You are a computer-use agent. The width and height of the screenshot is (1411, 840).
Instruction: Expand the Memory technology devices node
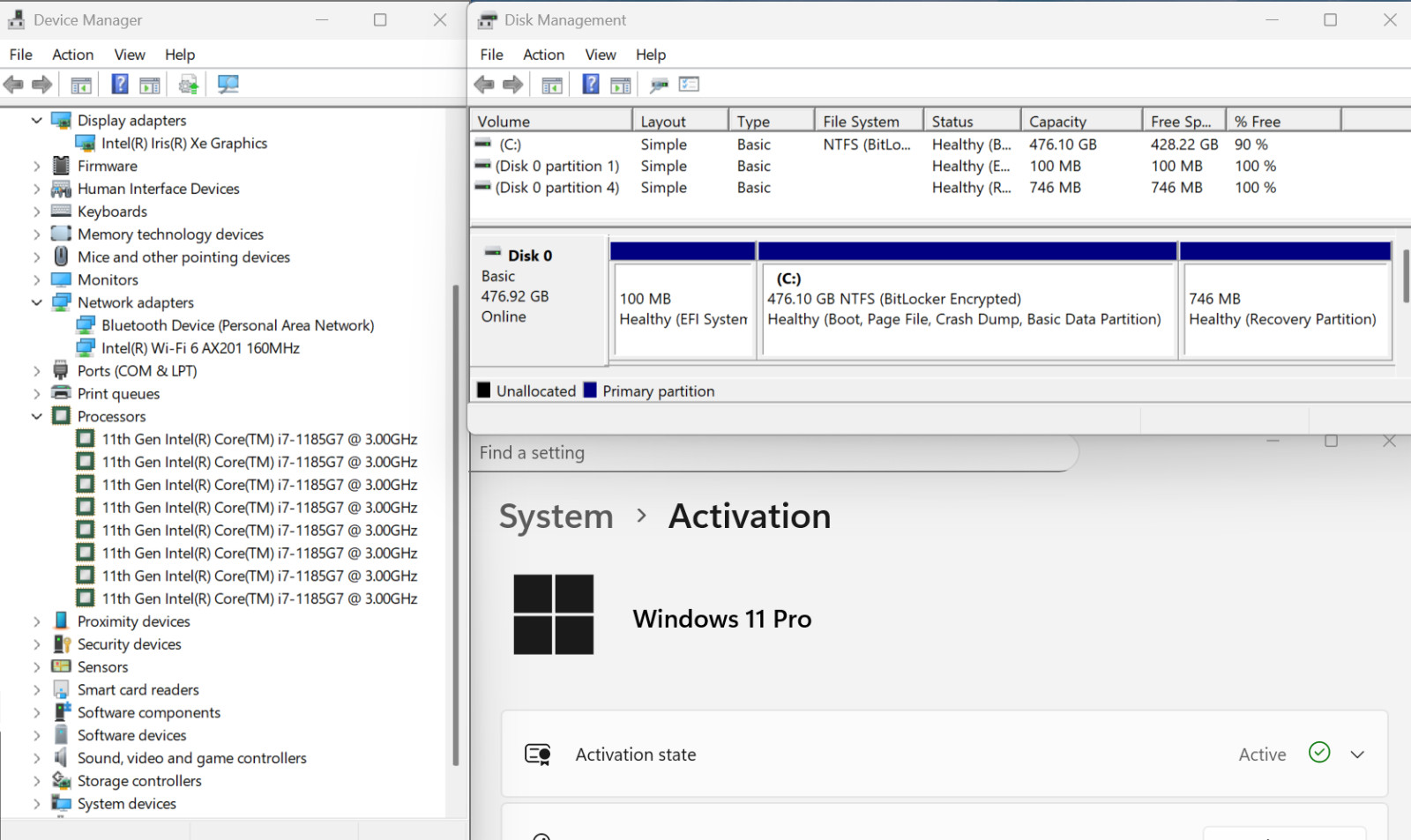click(36, 234)
